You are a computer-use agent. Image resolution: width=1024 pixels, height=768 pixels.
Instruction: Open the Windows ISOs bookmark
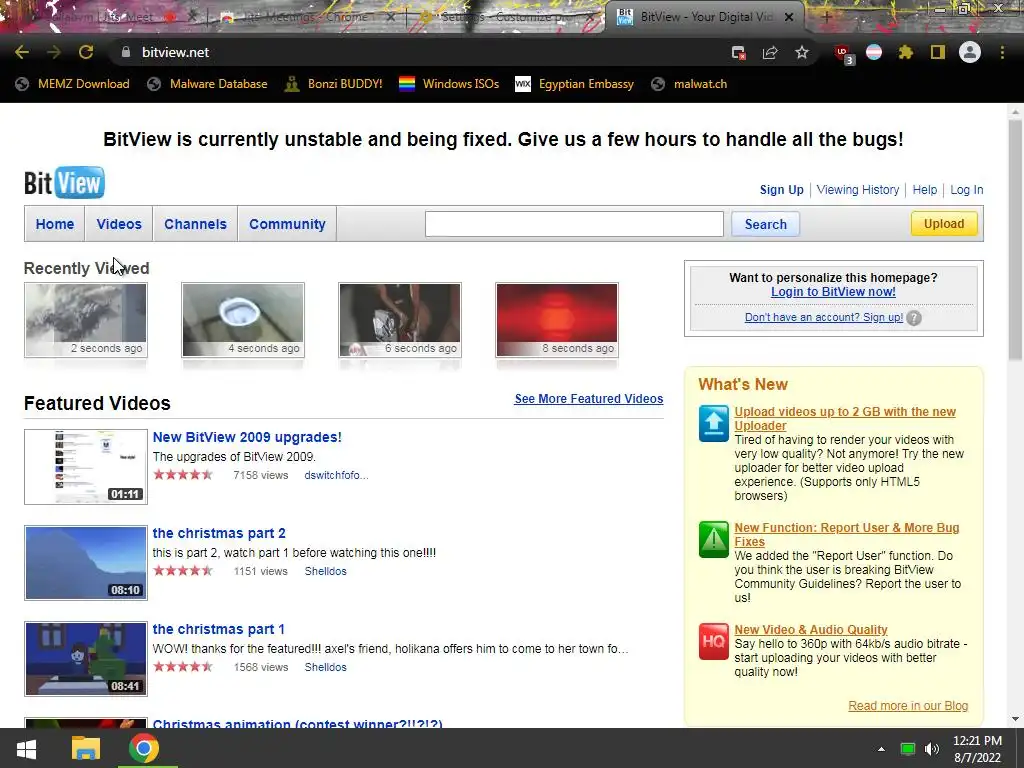(449, 84)
